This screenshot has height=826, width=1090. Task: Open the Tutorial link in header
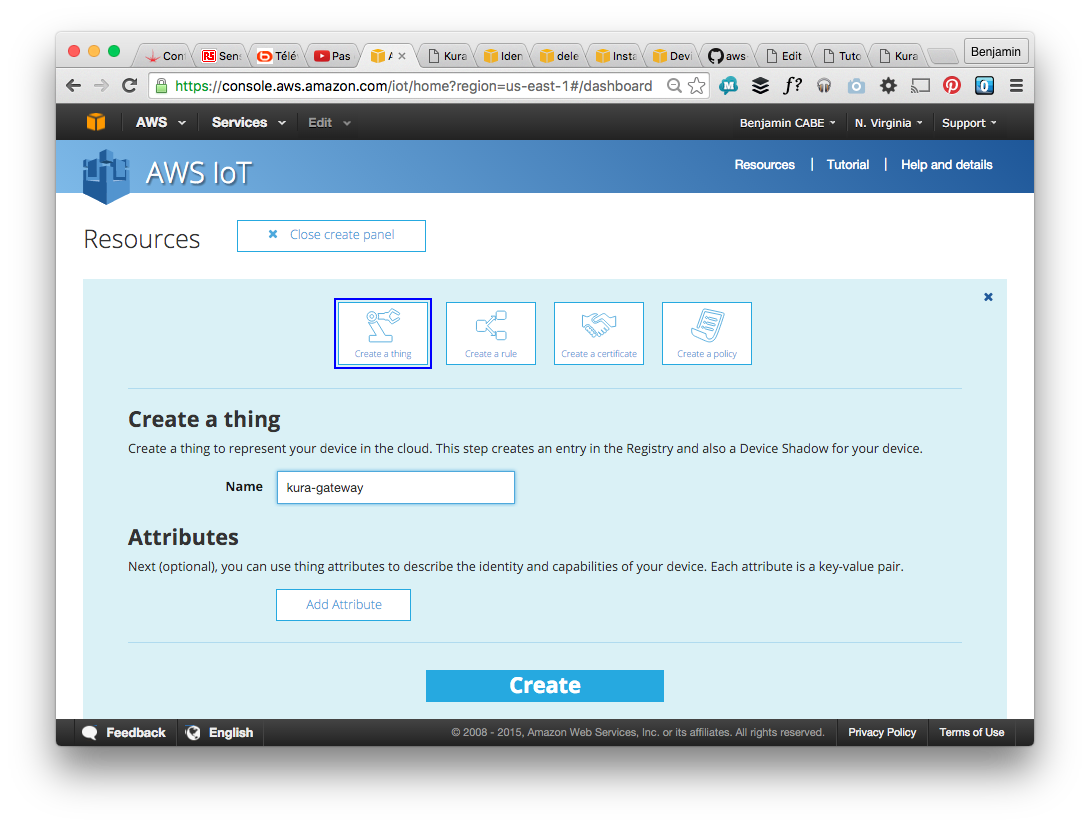[848, 165]
